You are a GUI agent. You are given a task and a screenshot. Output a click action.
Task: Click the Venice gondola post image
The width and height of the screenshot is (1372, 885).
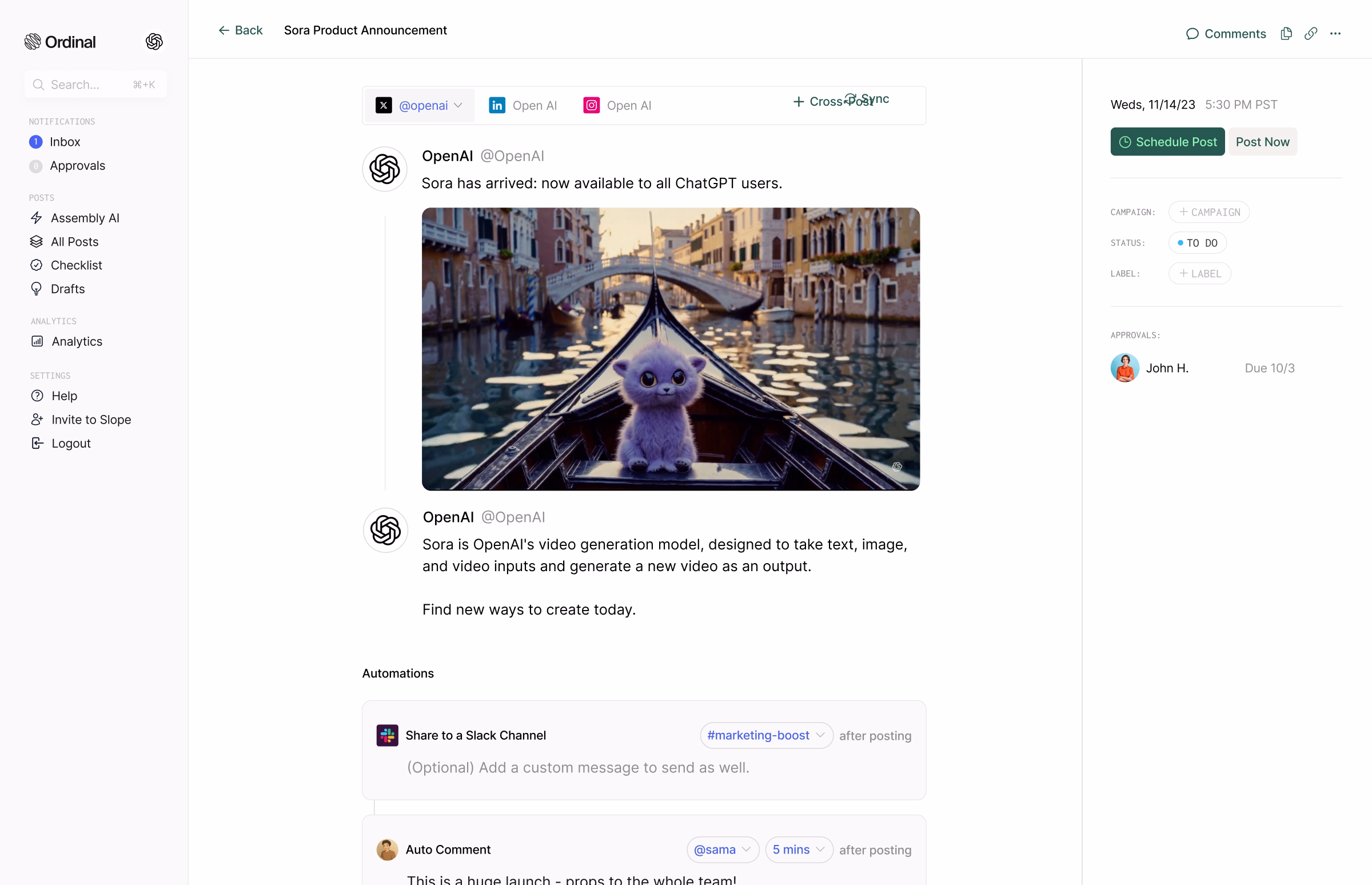(670, 349)
